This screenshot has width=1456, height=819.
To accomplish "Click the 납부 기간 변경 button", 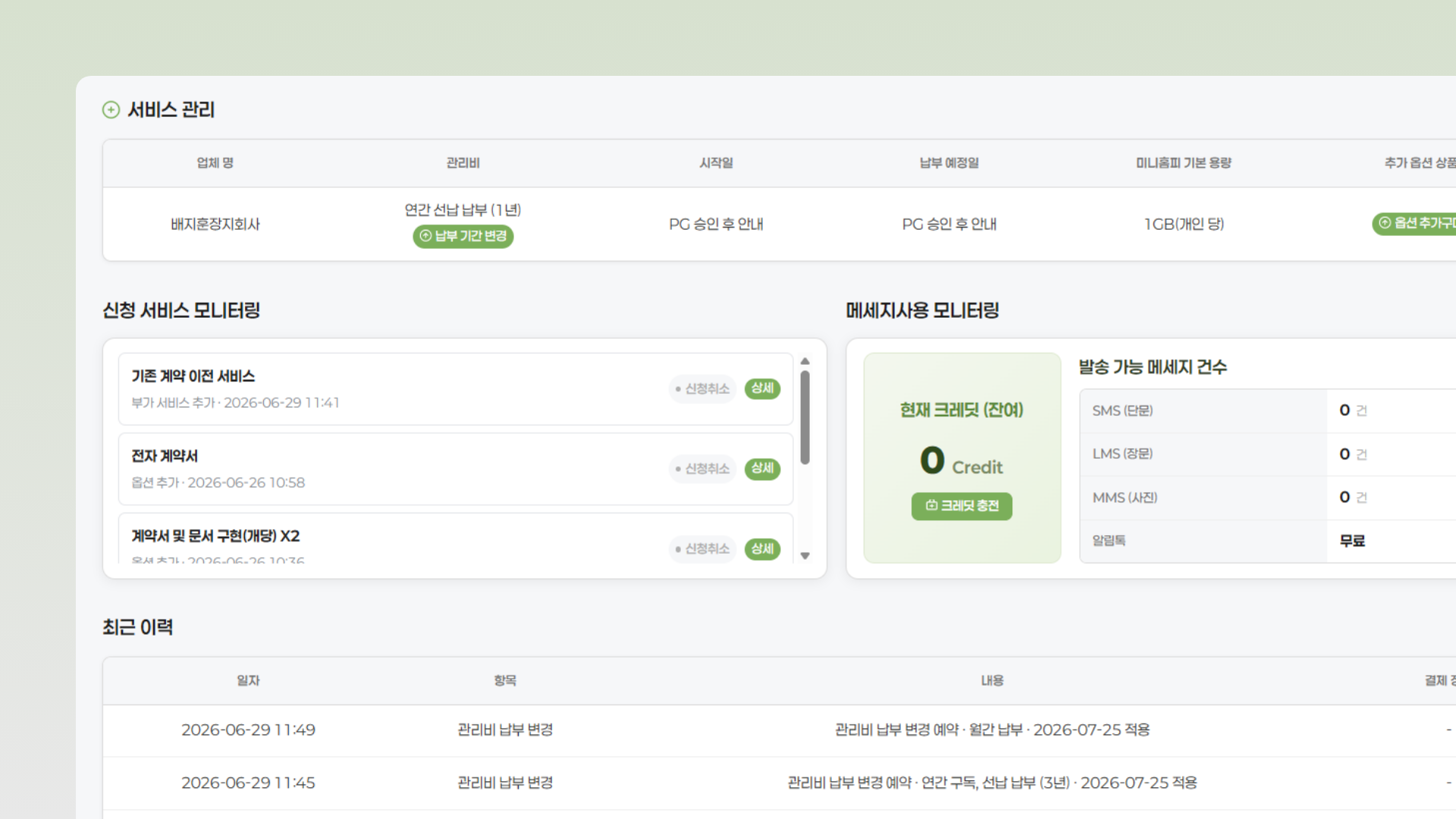I will point(463,236).
